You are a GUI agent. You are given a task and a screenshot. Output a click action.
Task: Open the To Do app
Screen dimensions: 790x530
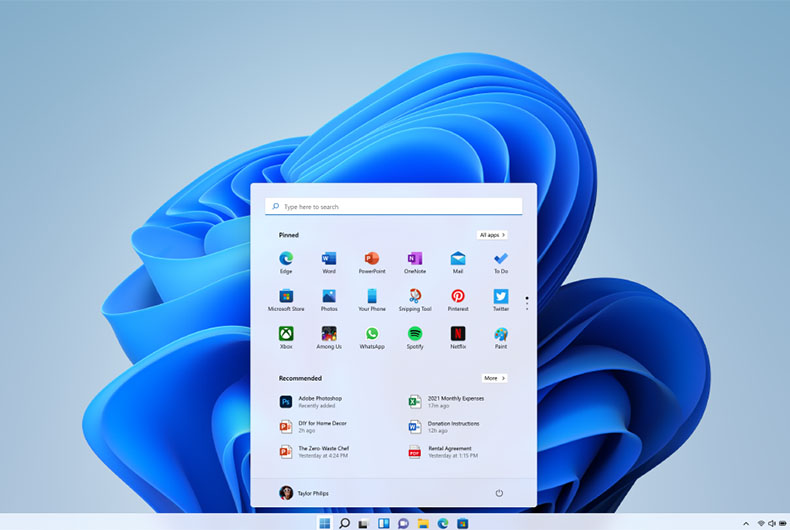pos(501,262)
